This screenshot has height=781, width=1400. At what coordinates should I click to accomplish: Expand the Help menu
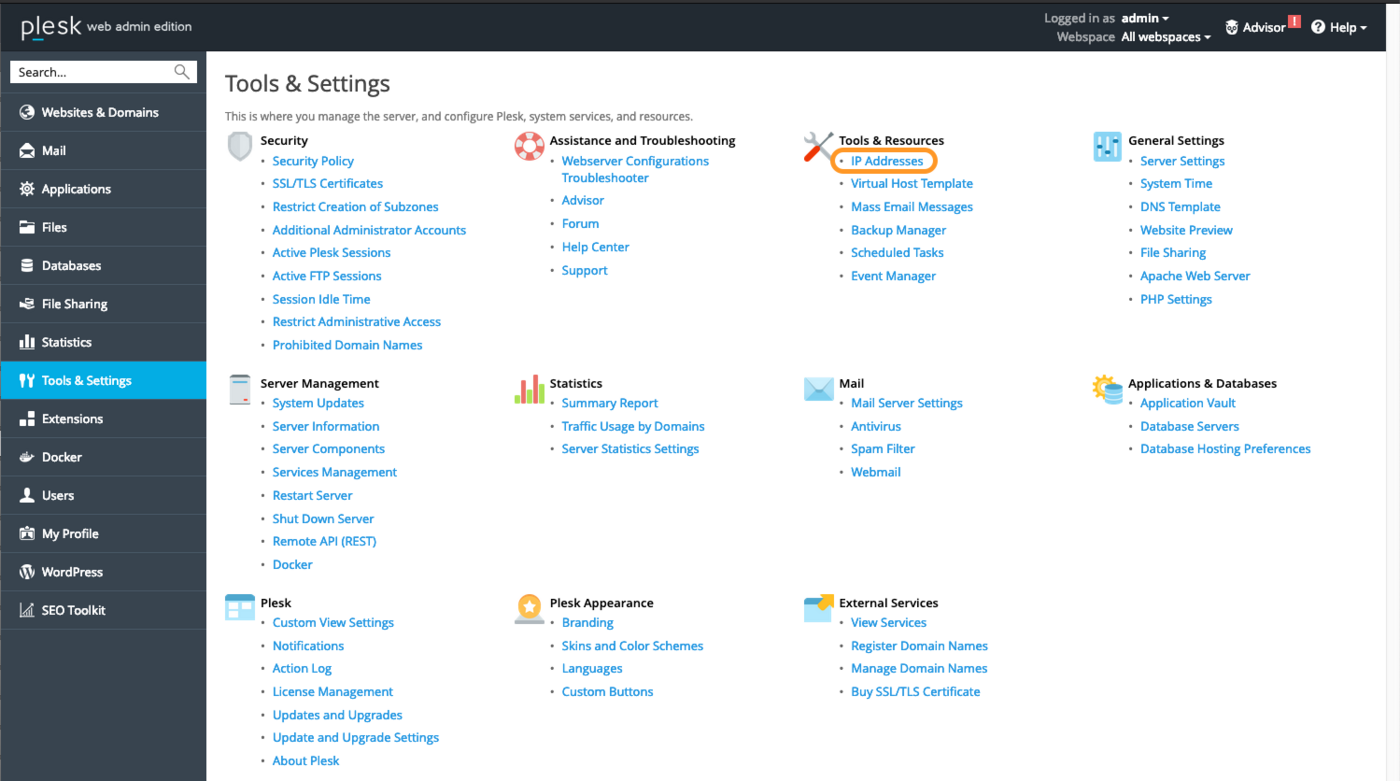point(1338,27)
